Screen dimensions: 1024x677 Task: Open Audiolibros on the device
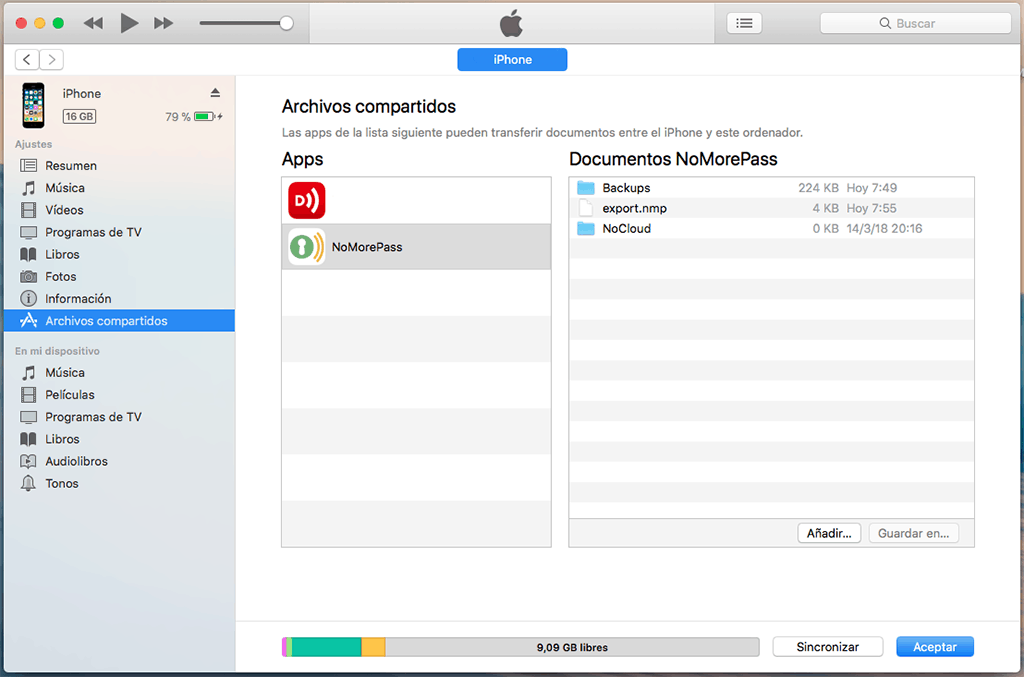pyautogui.click(x=120, y=462)
